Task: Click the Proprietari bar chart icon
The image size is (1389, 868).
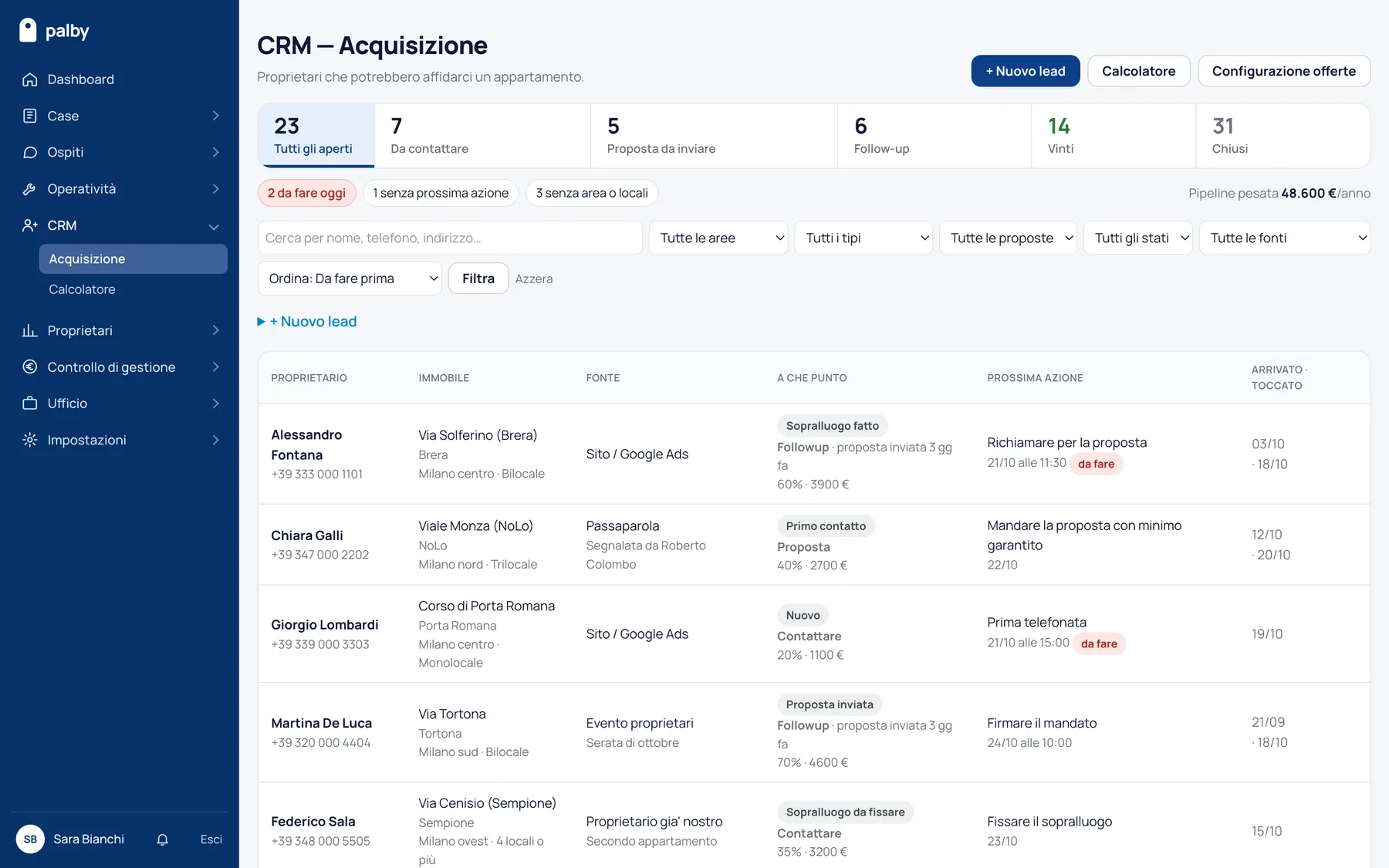Action: tap(30, 330)
